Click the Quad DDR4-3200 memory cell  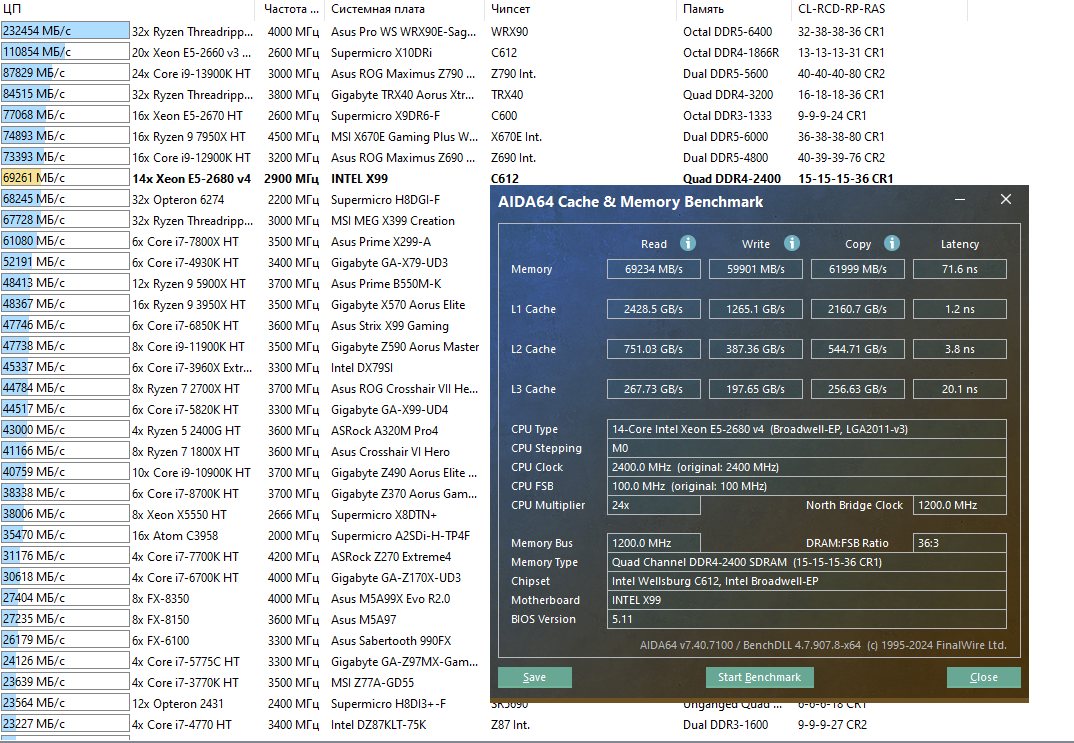[728, 95]
